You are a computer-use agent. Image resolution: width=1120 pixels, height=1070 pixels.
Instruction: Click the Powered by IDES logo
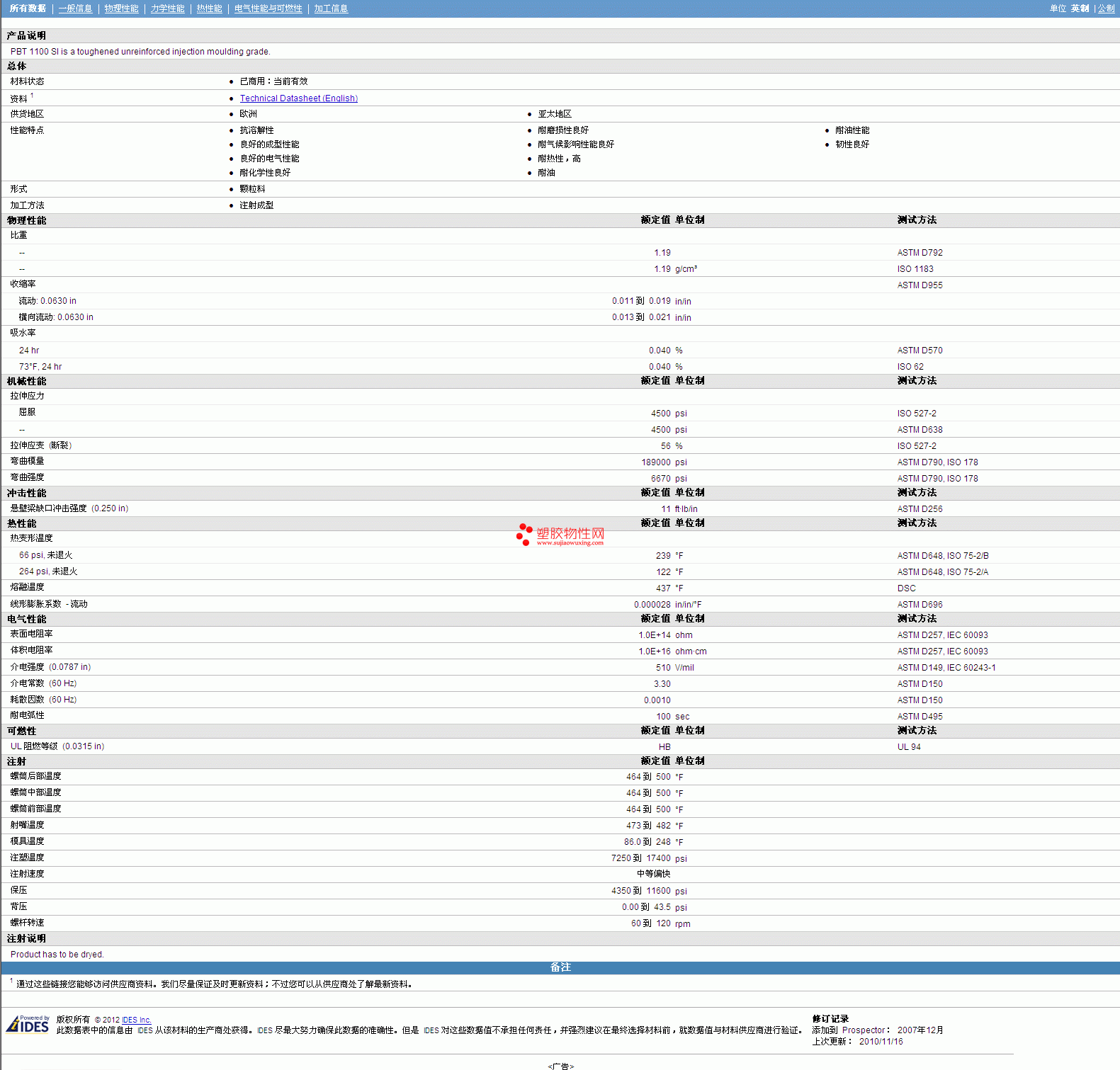pyautogui.click(x=28, y=1025)
